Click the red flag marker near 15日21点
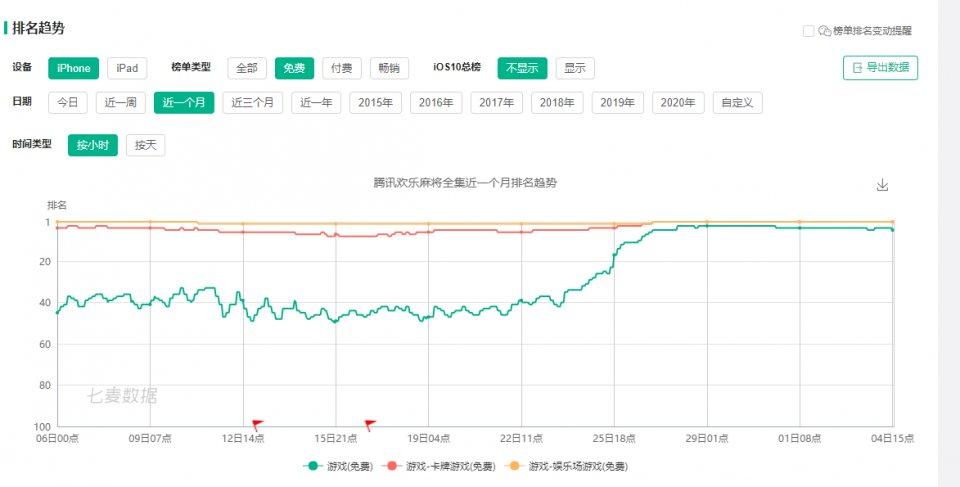960x487 pixels. pos(370,424)
